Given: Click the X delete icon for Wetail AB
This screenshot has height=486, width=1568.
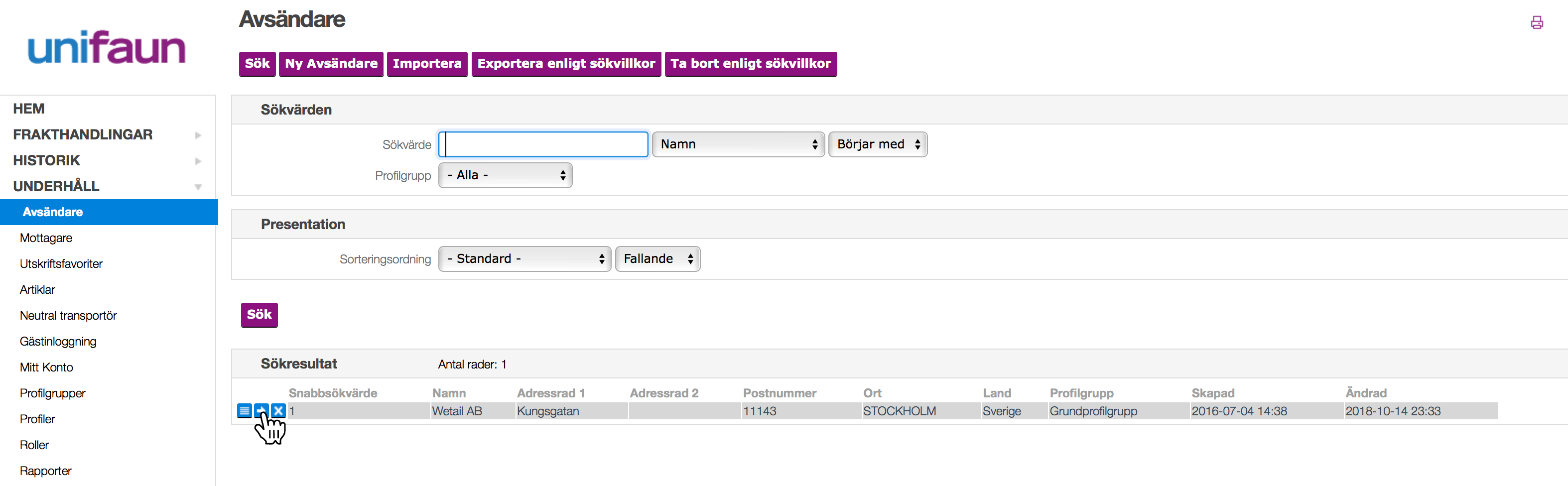Looking at the screenshot, I should [x=278, y=411].
